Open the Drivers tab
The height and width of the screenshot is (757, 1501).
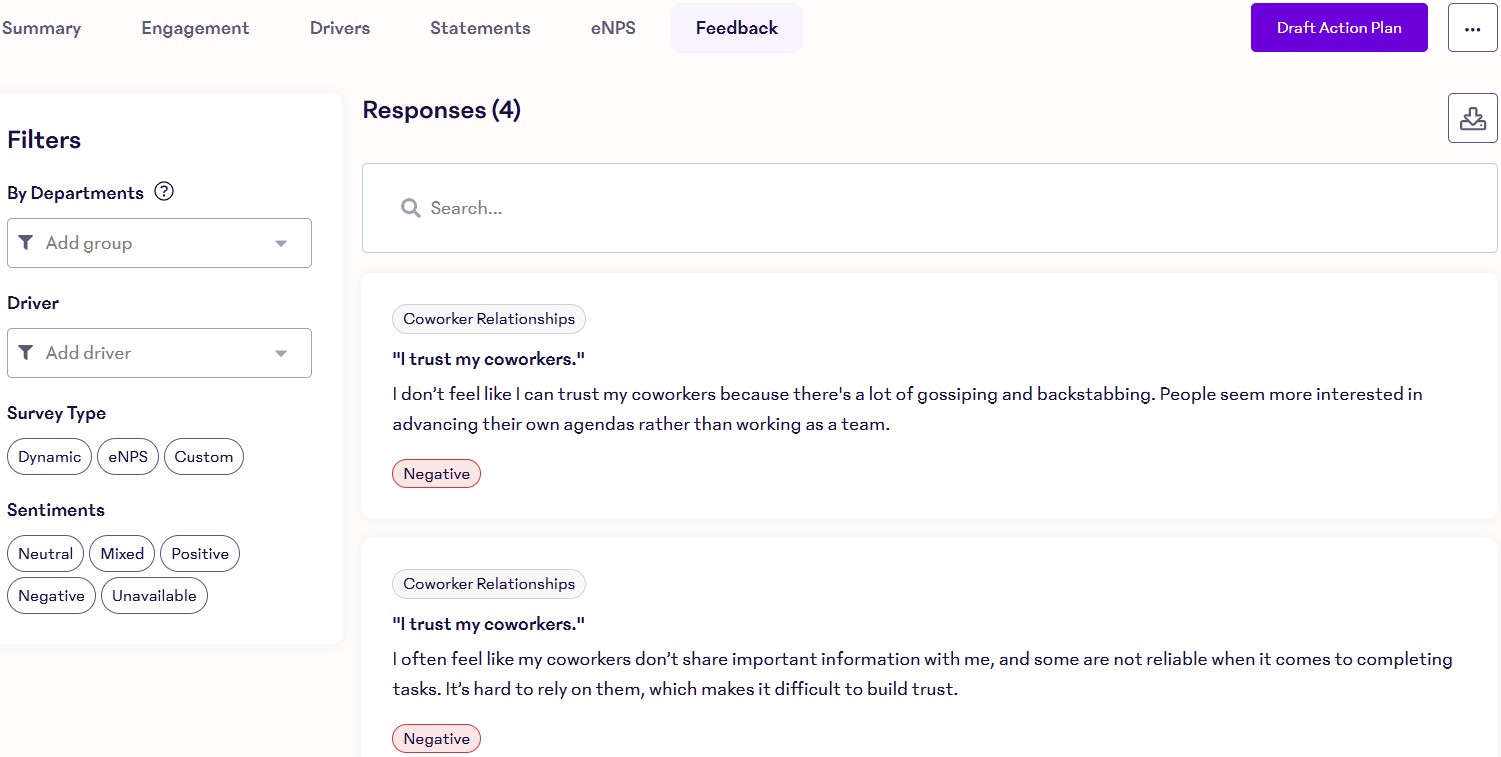pyautogui.click(x=339, y=27)
